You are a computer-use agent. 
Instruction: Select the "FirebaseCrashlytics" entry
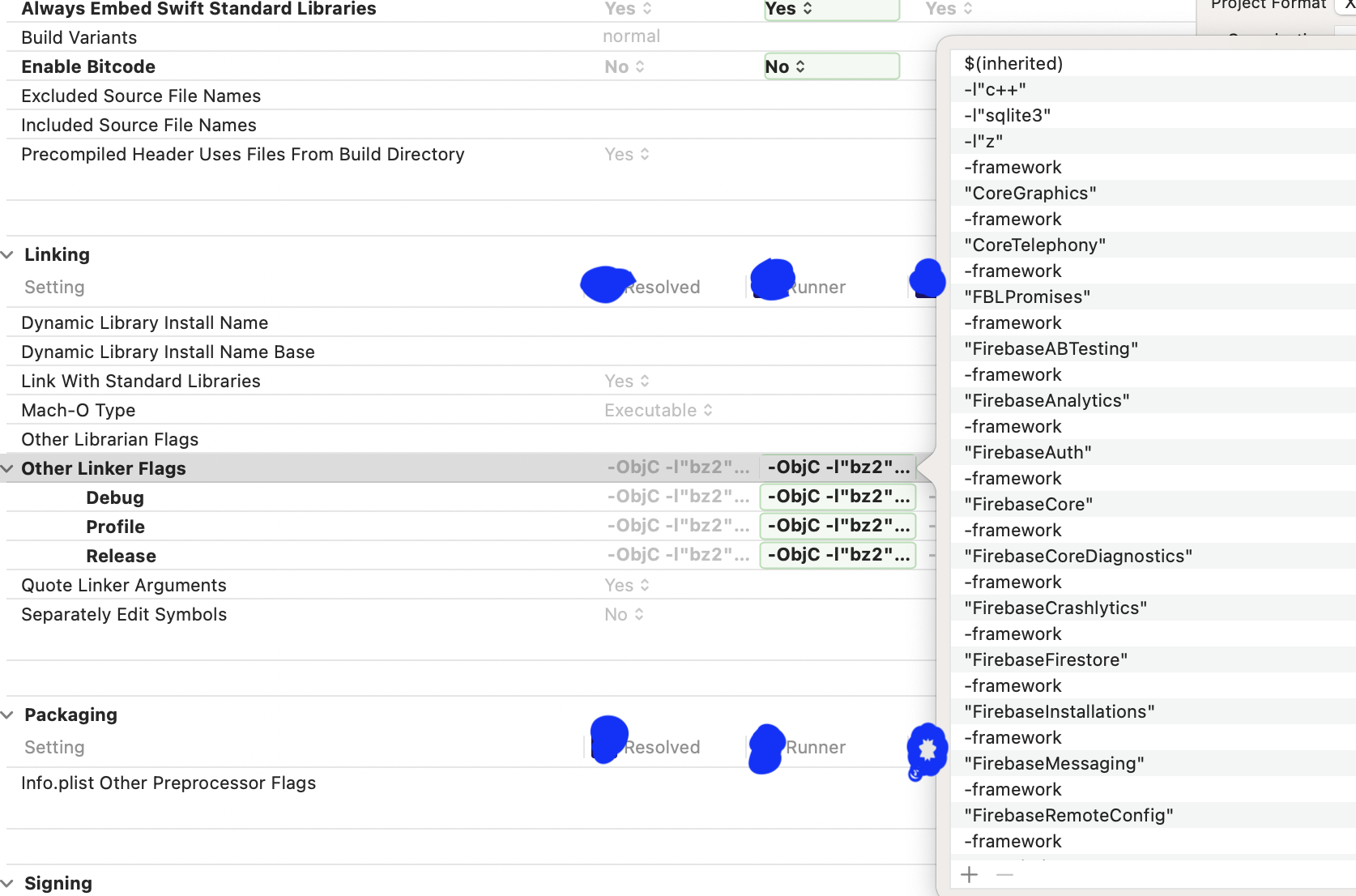click(x=1153, y=608)
